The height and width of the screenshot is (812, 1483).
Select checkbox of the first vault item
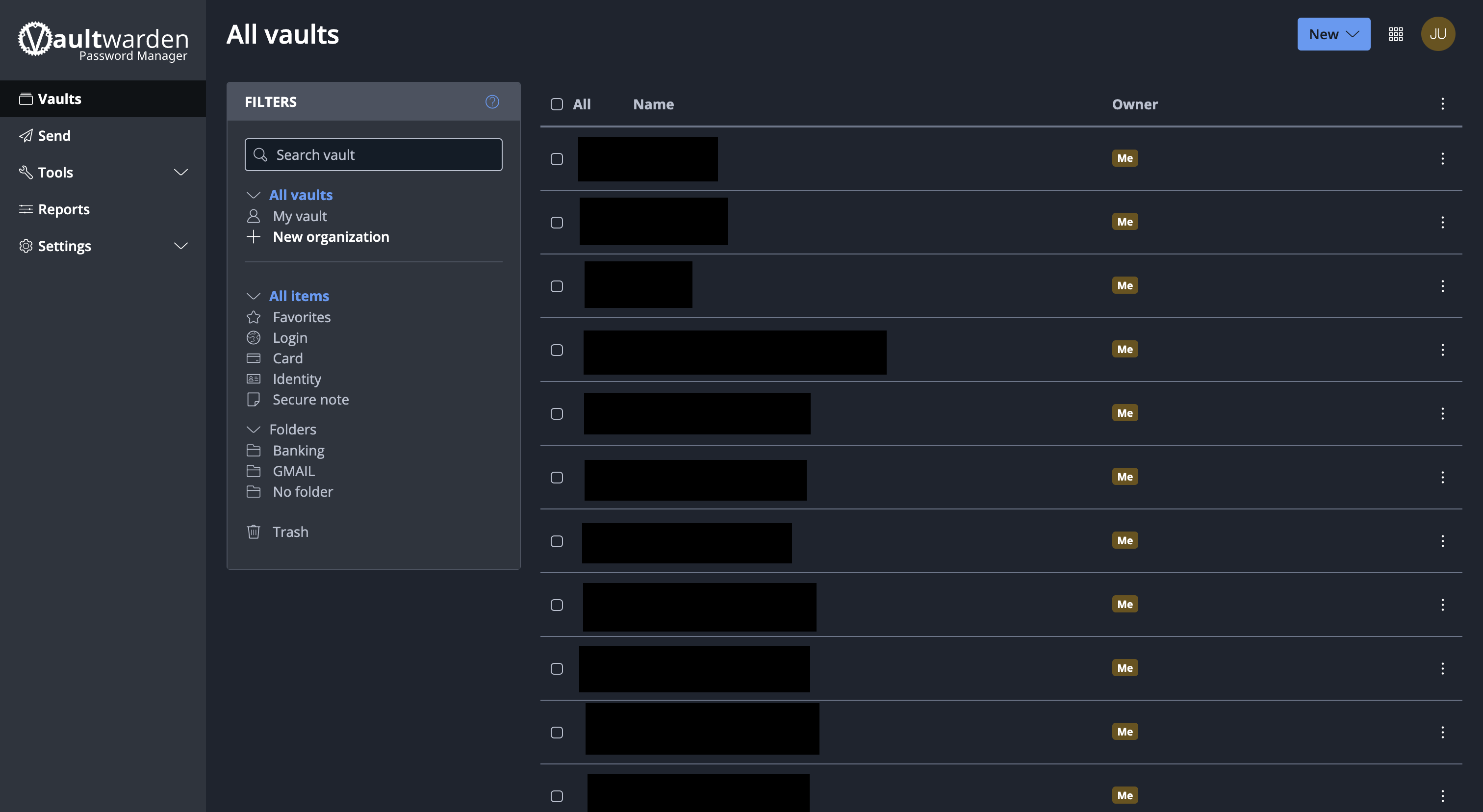click(557, 159)
